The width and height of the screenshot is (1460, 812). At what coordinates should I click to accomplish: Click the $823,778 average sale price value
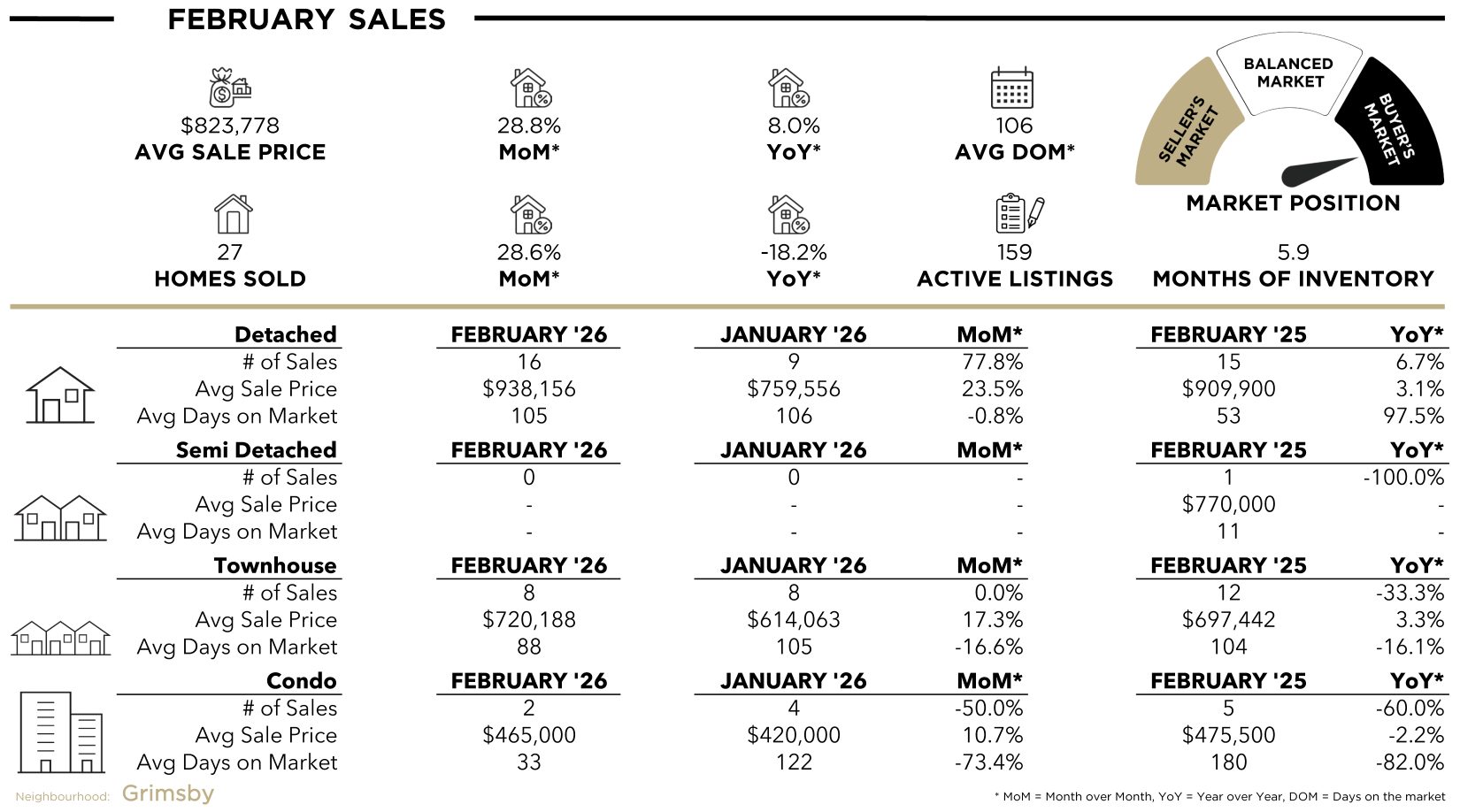coord(230,126)
